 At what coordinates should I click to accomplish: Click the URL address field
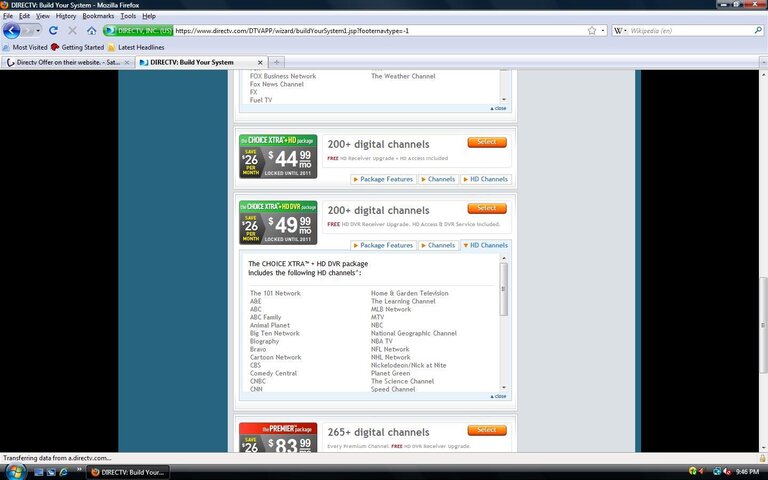point(380,30)
